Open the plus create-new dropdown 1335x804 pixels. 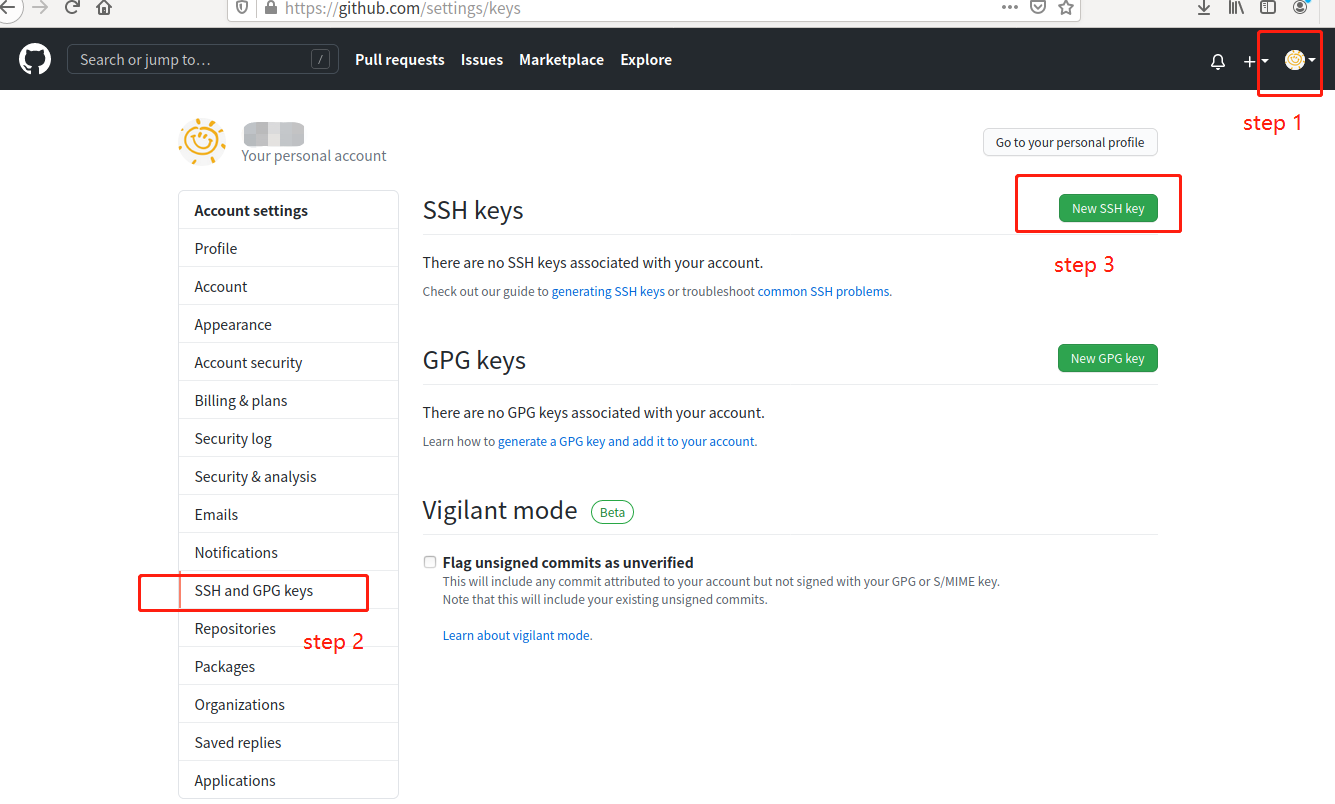point(1256,61)
